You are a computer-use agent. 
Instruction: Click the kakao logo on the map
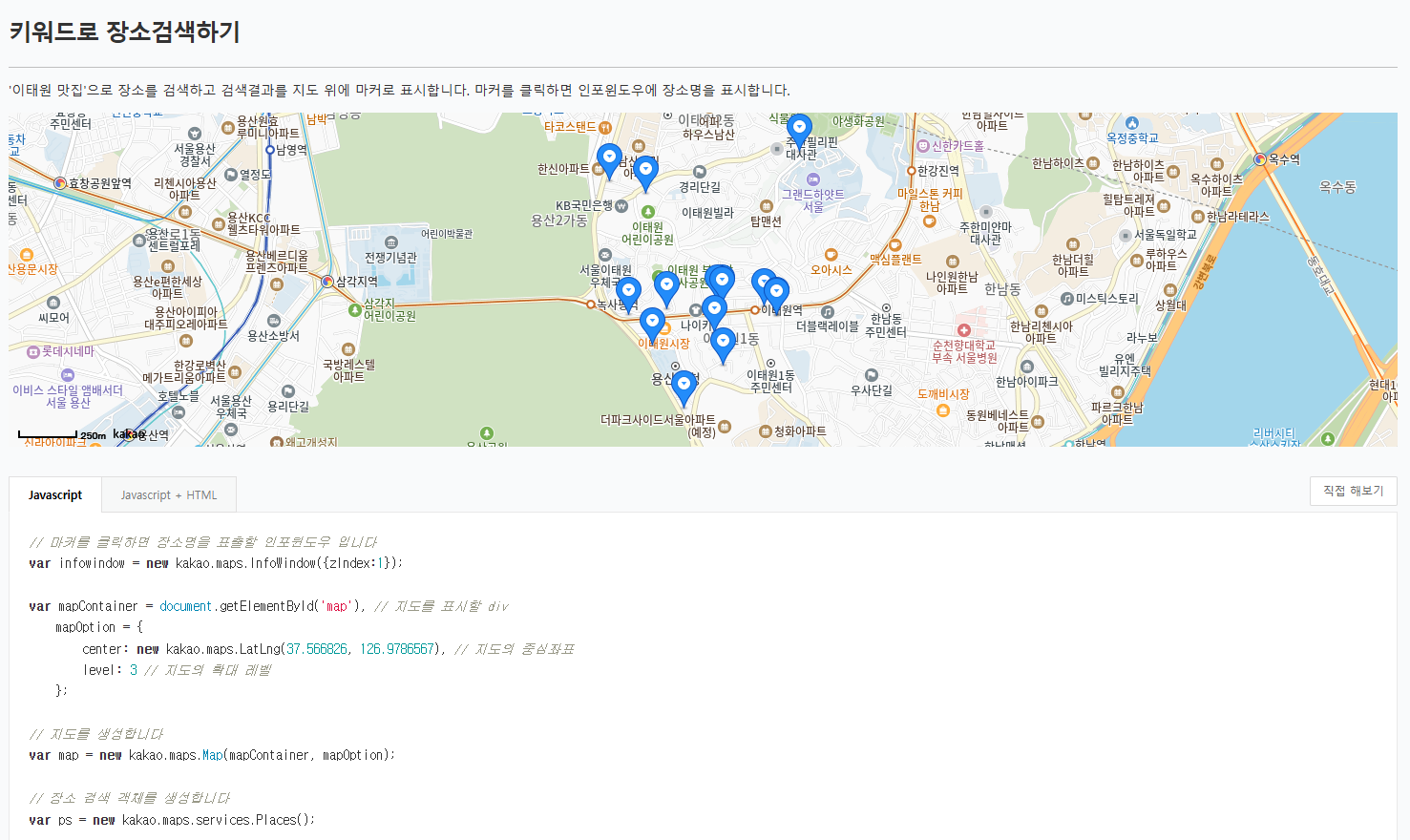click(128, 434)
